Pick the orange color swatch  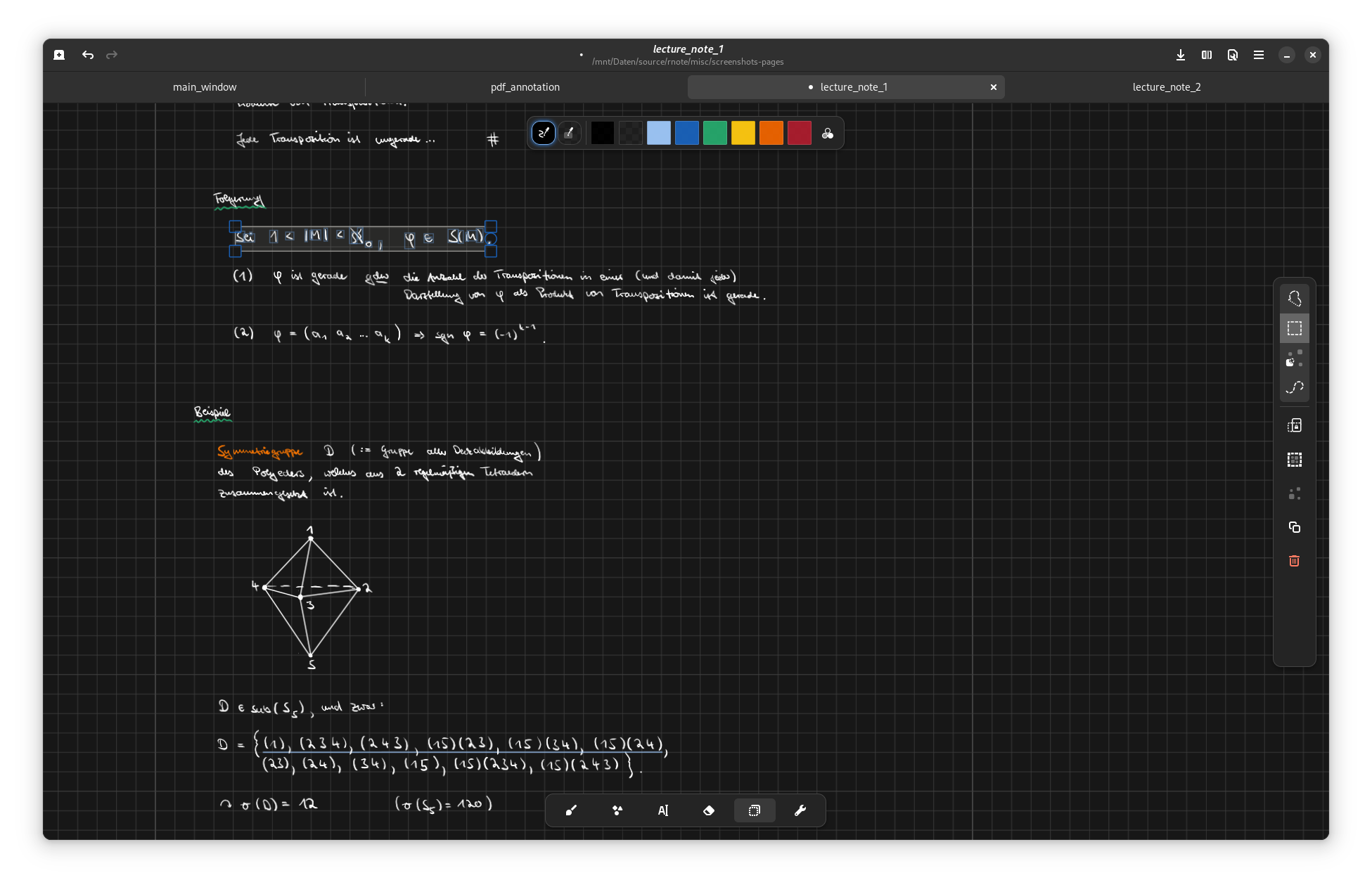coord(771,134)
